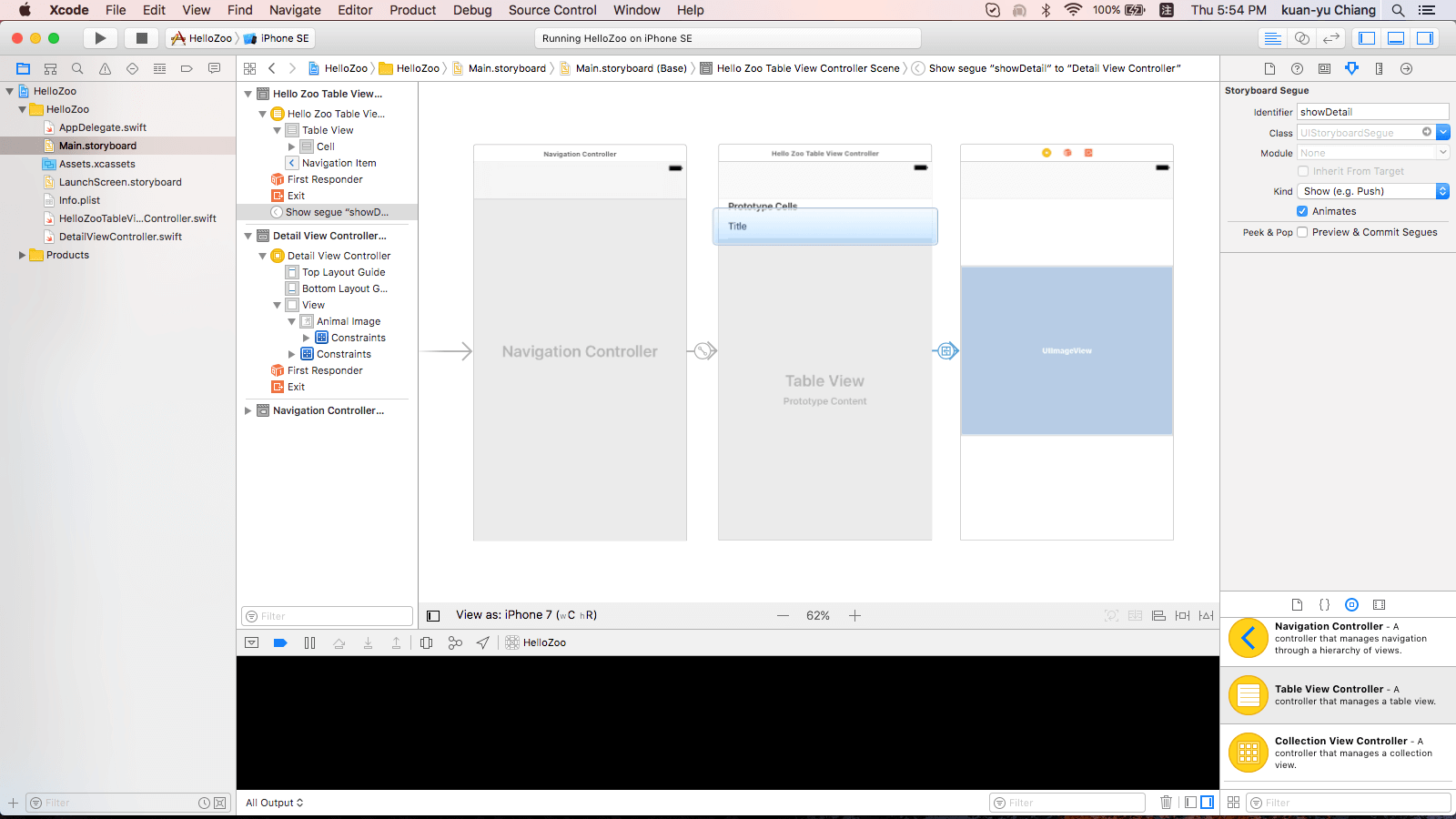The width and height of the screenshot is (1456, 819).
Task: Toggle breakpoints activation in debug bar
Action: coord(280,642)
